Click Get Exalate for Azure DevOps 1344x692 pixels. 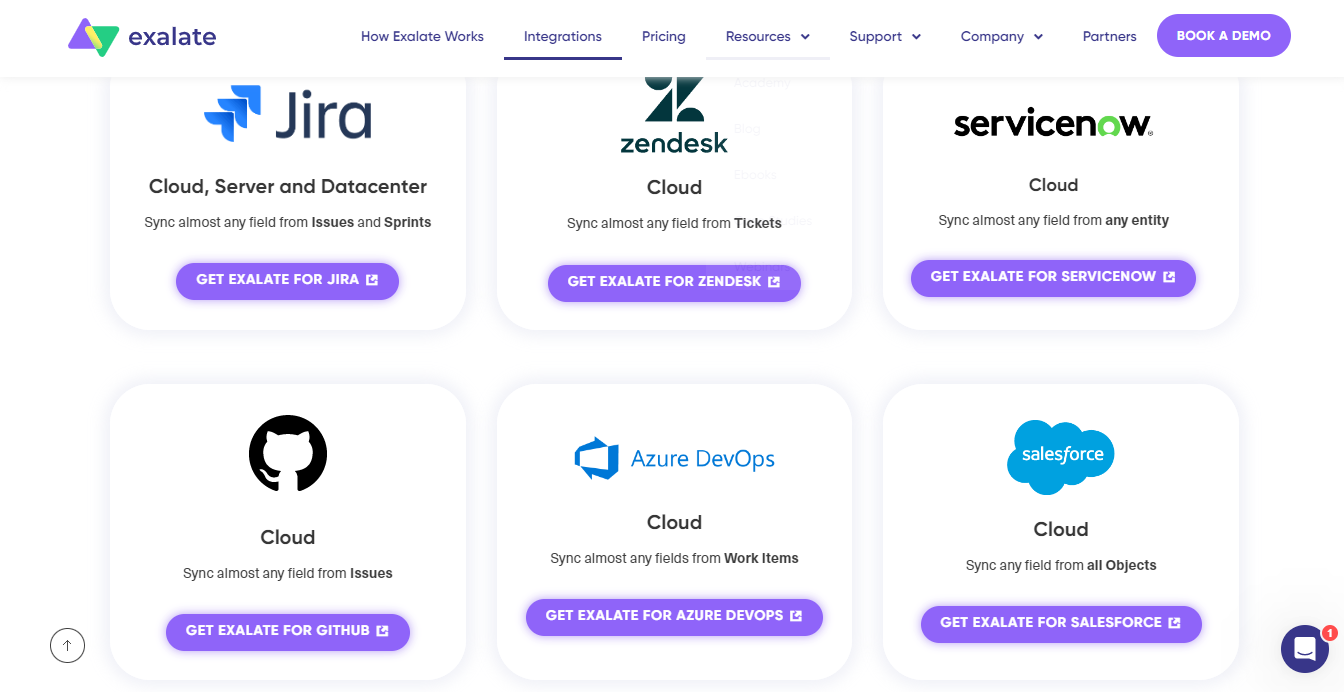pyautogui.click(x=674, y=616)
